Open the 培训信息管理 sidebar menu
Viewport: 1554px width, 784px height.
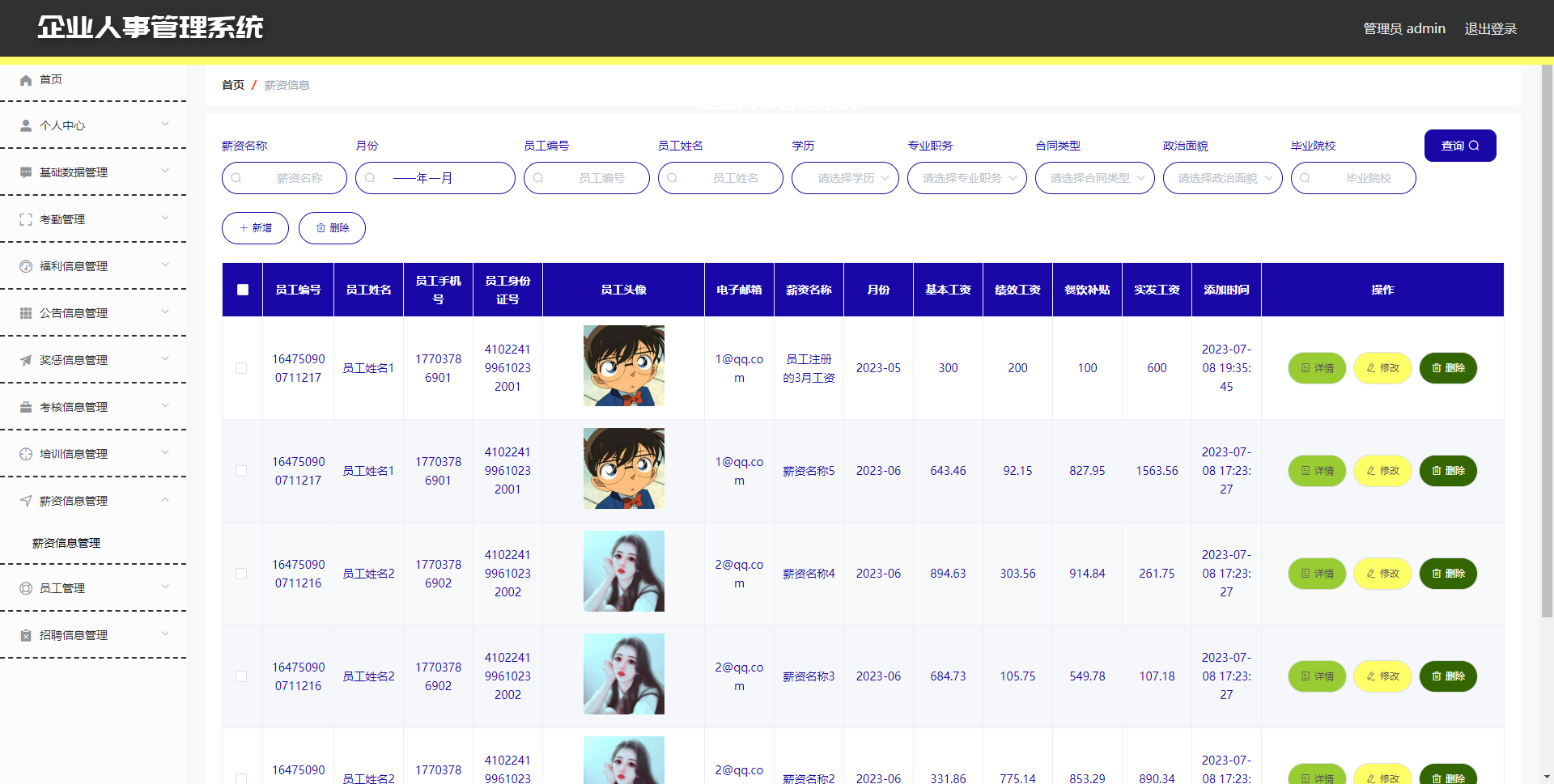coord(93,455)
